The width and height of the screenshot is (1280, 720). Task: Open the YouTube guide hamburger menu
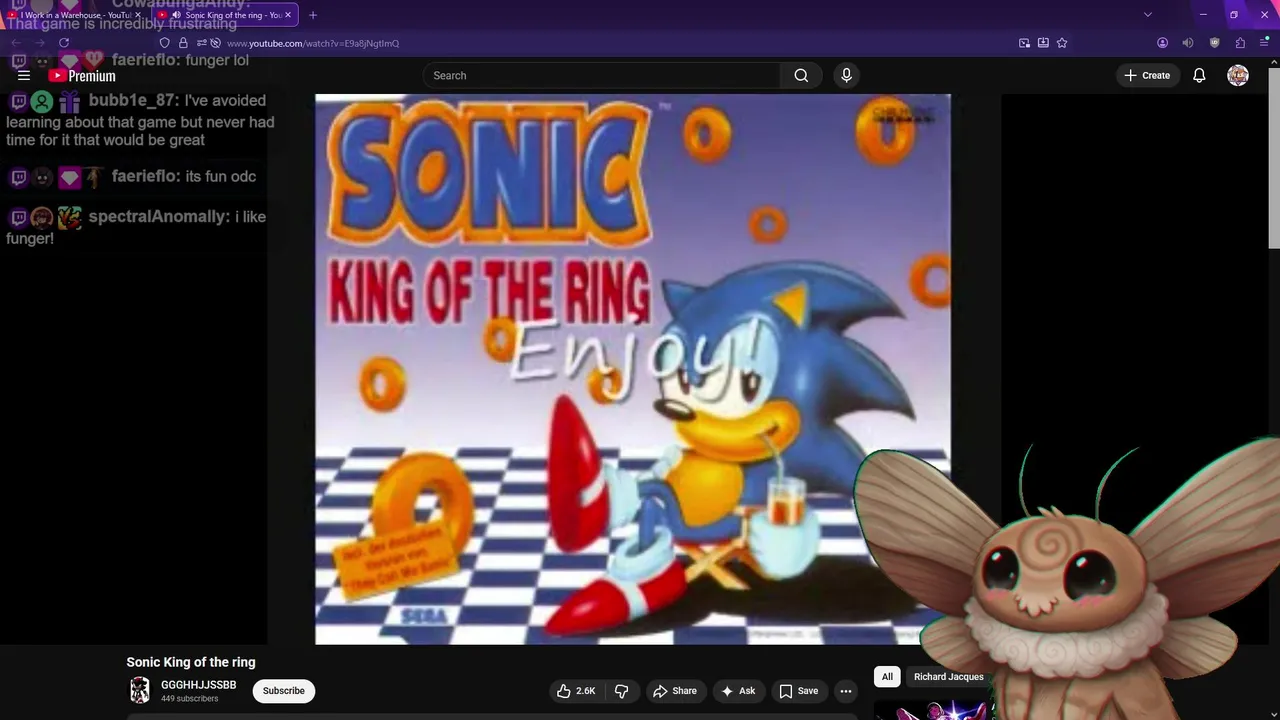pos(24,75)
